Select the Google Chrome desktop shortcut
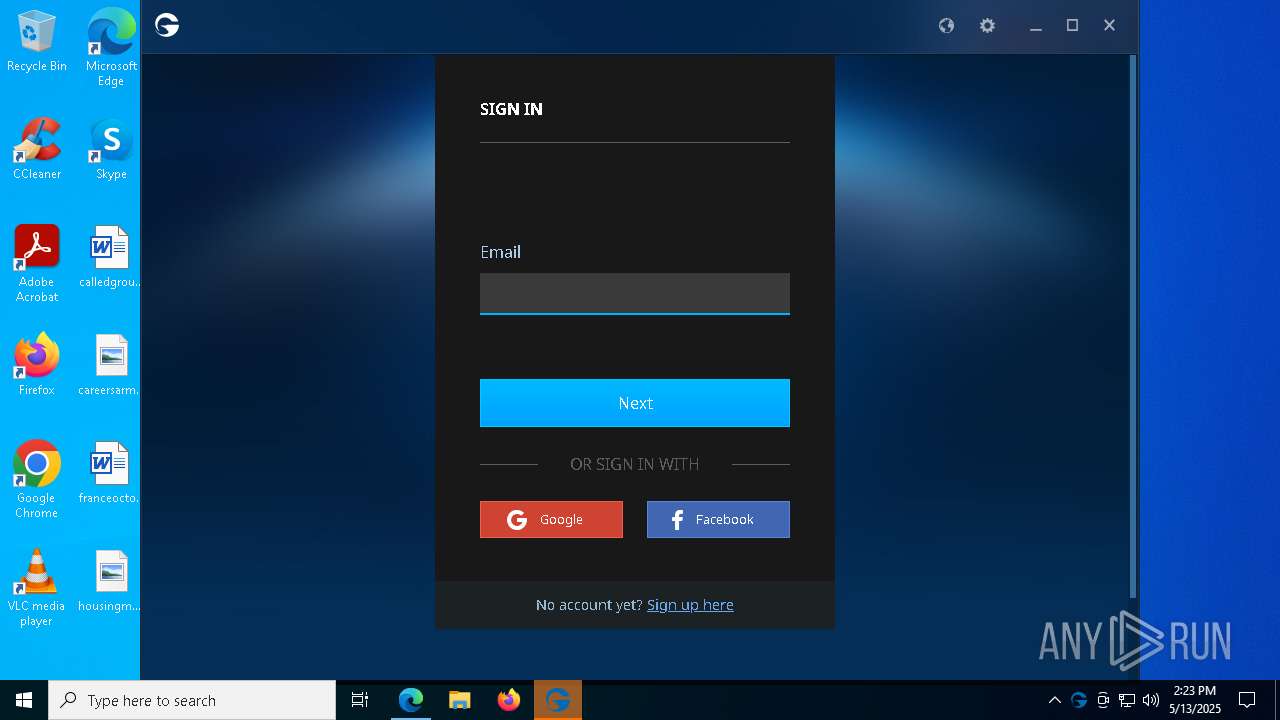The image size is (1280, 720). pos(37,480)
